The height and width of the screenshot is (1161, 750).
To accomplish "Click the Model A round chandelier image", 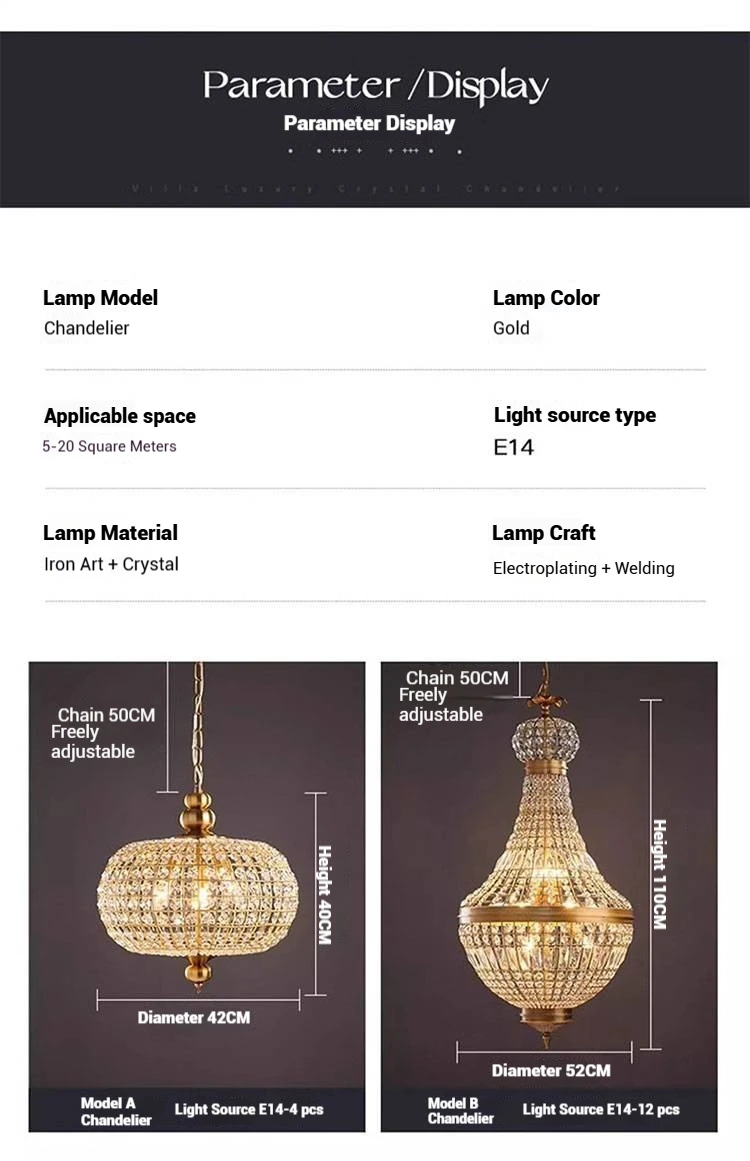I will [197, 882].
